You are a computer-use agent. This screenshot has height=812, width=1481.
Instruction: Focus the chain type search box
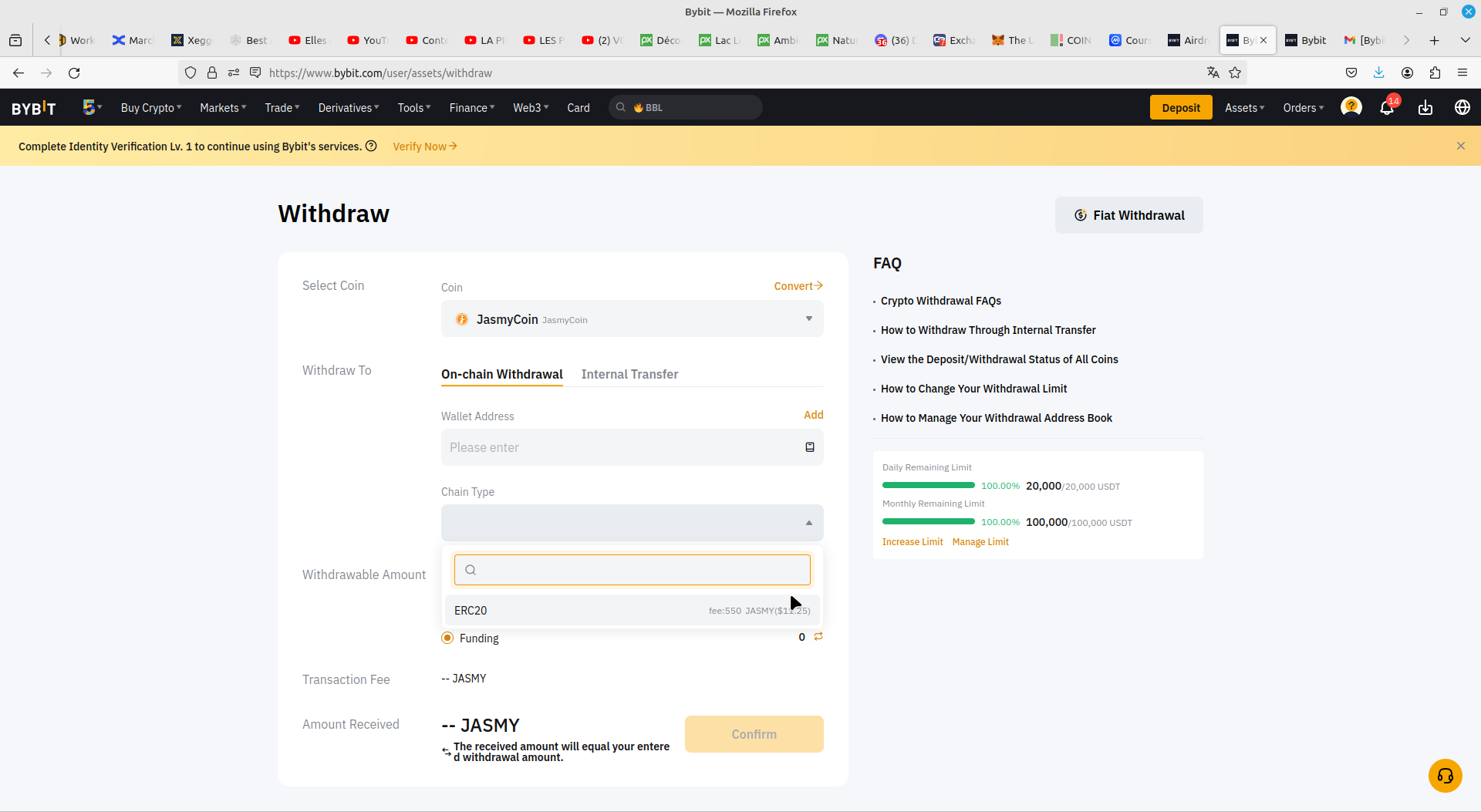click(x=633, y=570)
